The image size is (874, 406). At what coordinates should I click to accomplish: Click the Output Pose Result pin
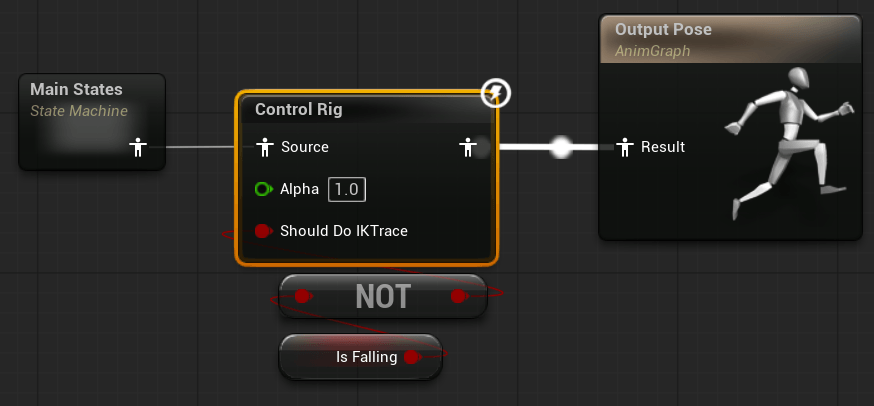pyautogui.click(x=626, y=147)
